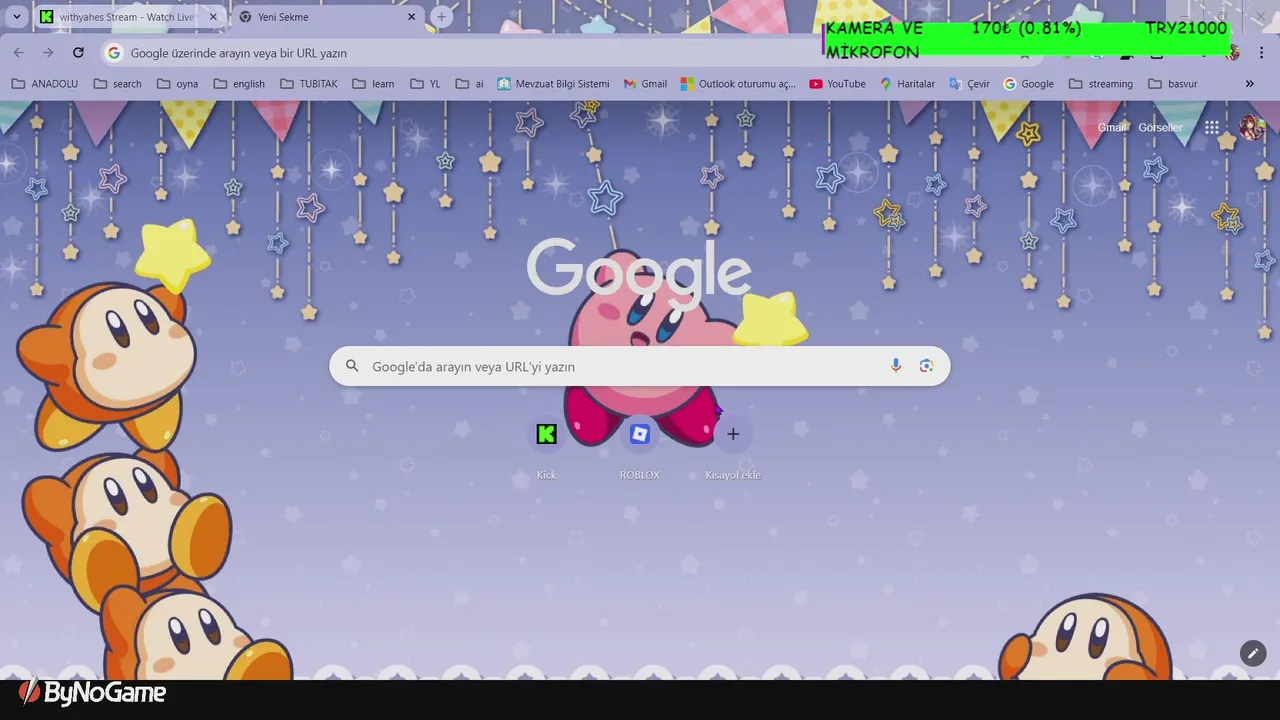Viewport: 1280px width, 720px height.
Task: Open the ANADOLU bookmark folder
Action: [x=45, y=84]
